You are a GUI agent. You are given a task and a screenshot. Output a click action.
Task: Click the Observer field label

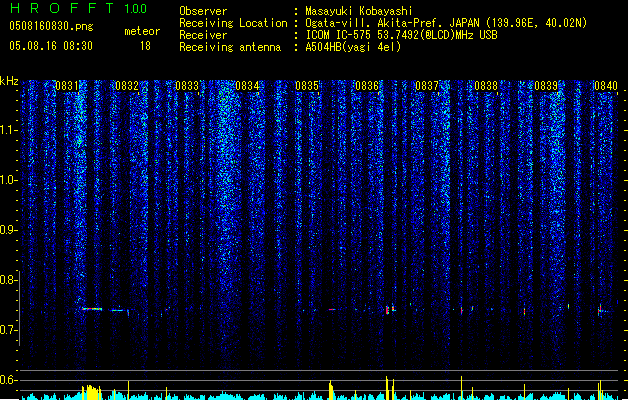[203, 11]
